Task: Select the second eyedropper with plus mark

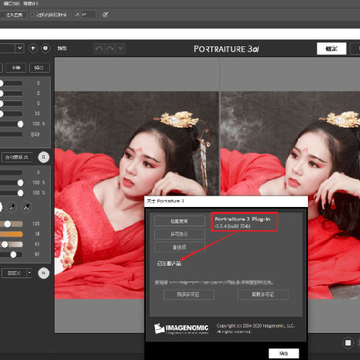Action: pyautogui.click(x=26, y=207)
